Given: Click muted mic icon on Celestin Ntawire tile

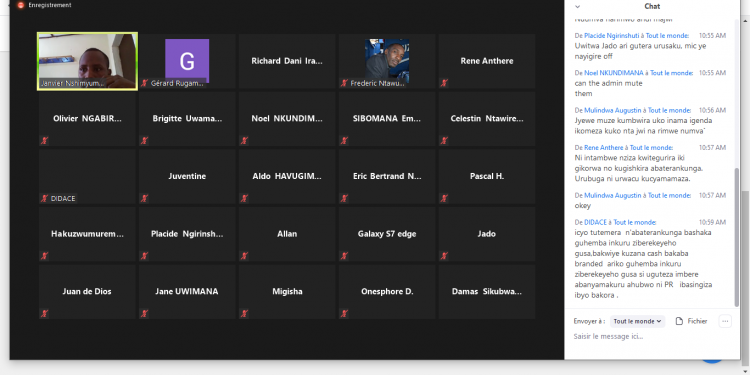Looking at the screenshot, I should 444,141.
